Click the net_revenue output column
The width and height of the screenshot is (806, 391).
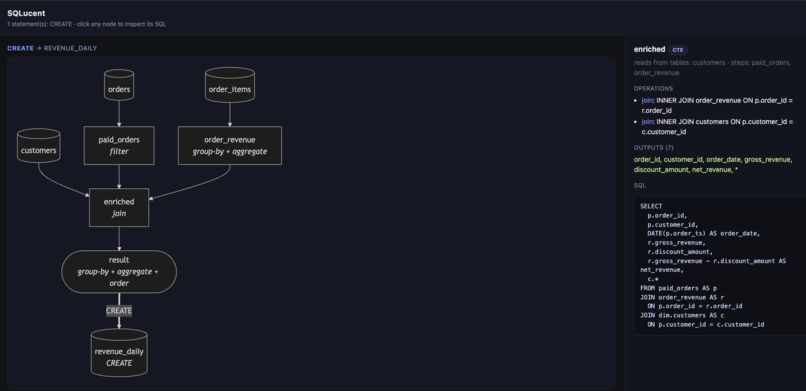click(x=713, y=170)
